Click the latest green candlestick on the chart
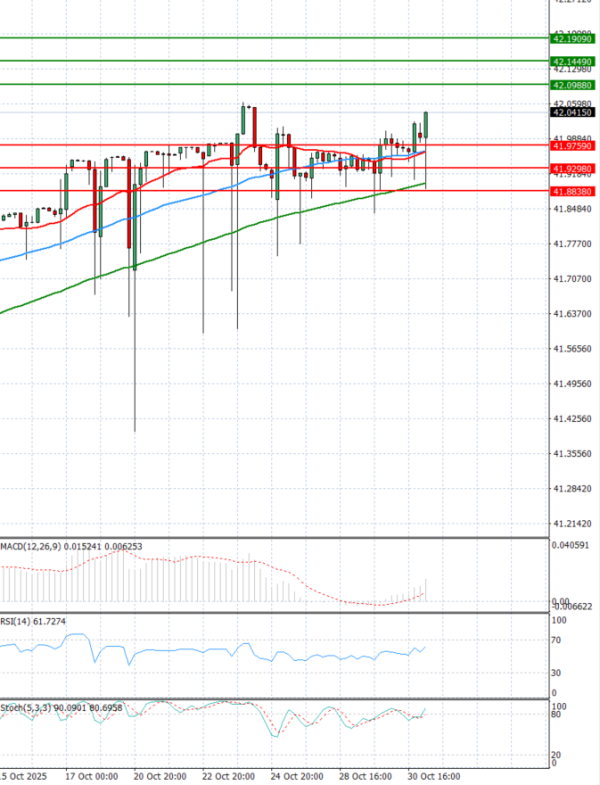The width and height of the screenshot is (600, 785). coord(426,124)
